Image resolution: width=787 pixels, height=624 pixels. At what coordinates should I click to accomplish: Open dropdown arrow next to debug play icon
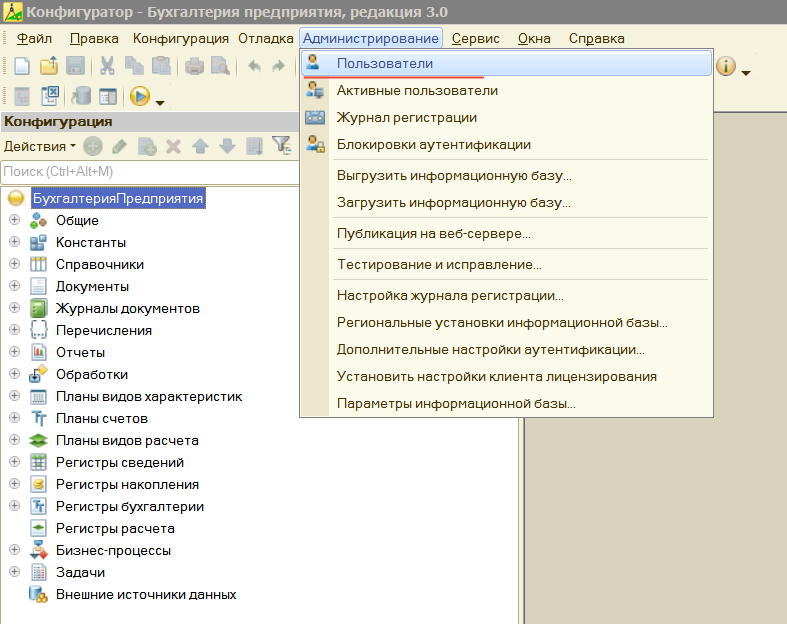click(160, 103)
